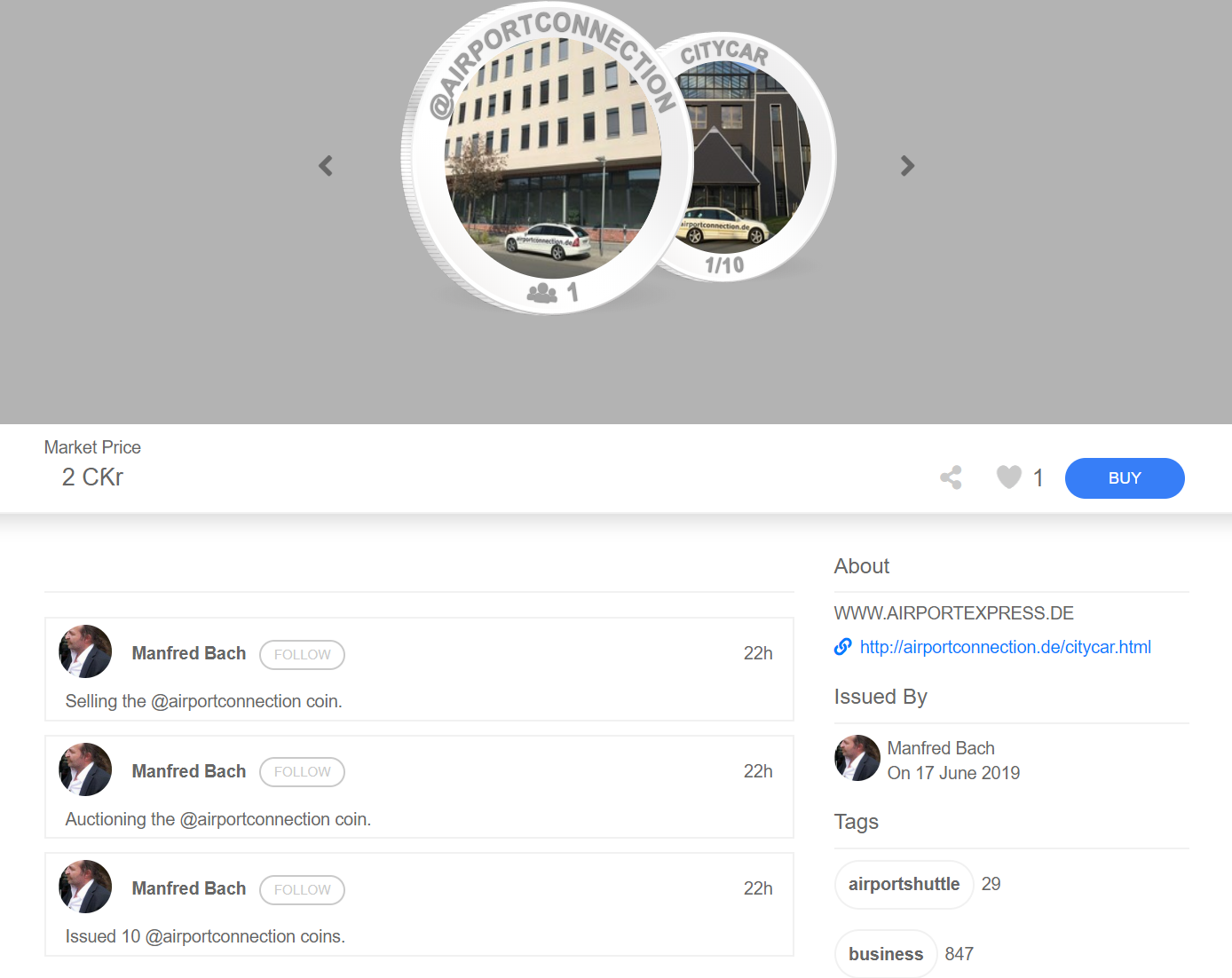Open the share icon
The image size is (1232, 978).
pos(951,477)
